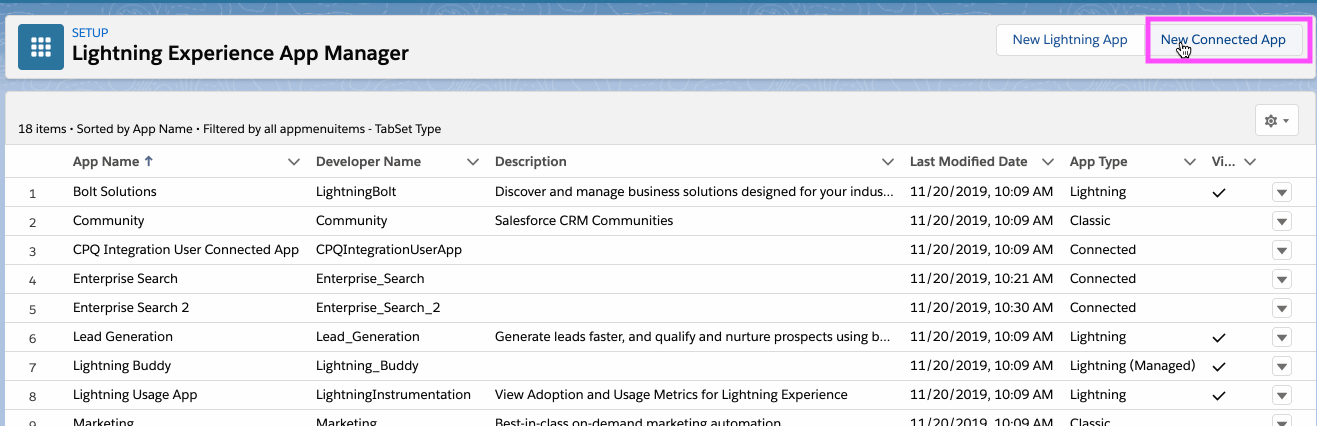Open the list view settings gear
This screenshot has height=426, width=1317.
tap(1276, 120)
